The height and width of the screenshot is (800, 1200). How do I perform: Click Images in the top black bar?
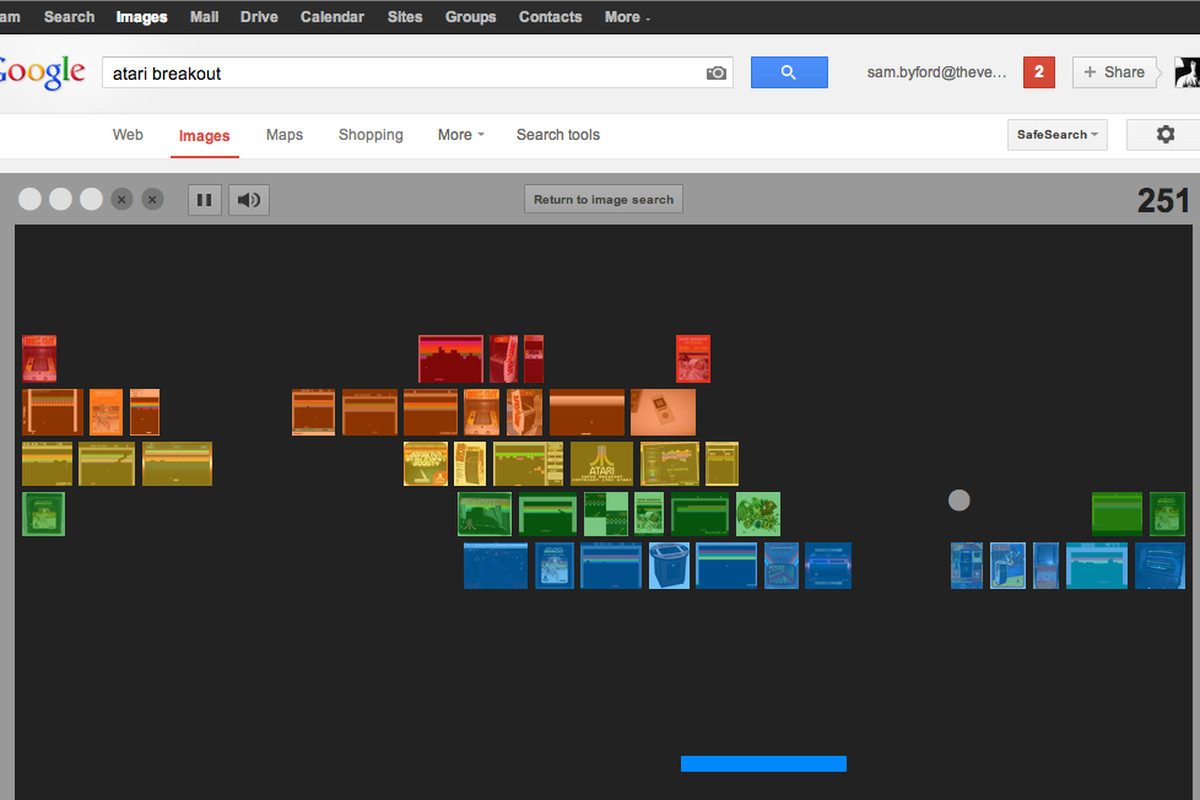click(x=142, y=17)
